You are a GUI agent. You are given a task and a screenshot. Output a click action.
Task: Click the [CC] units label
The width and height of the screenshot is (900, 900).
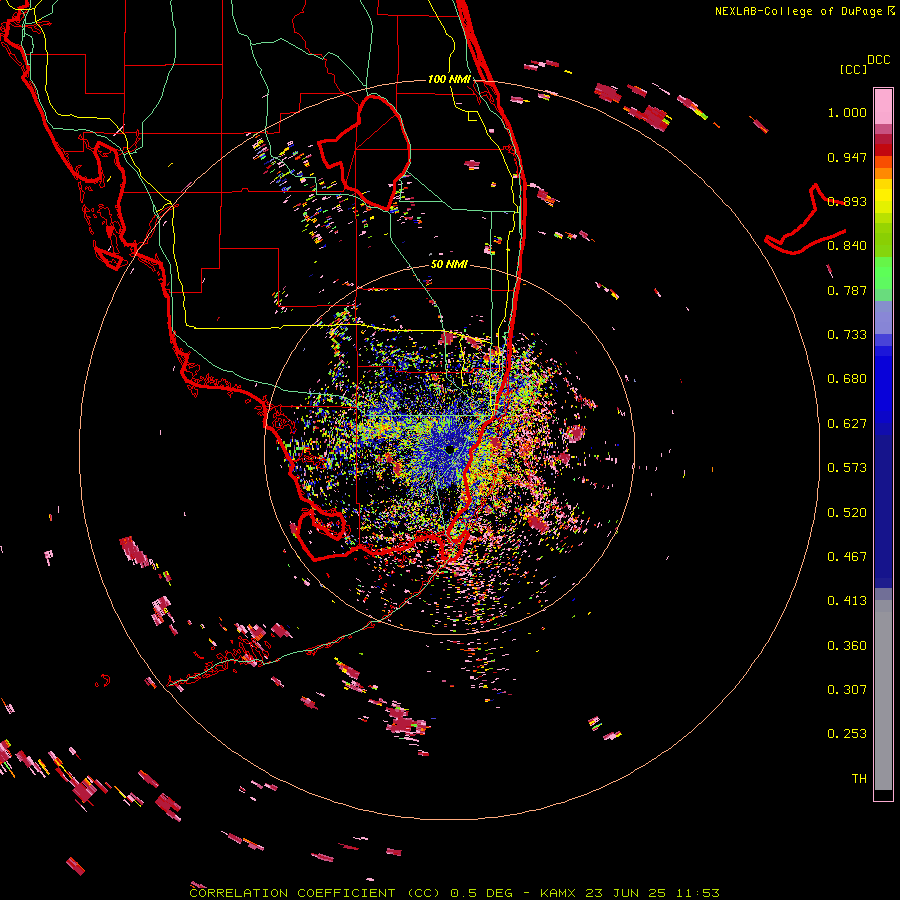pos(853,69)
